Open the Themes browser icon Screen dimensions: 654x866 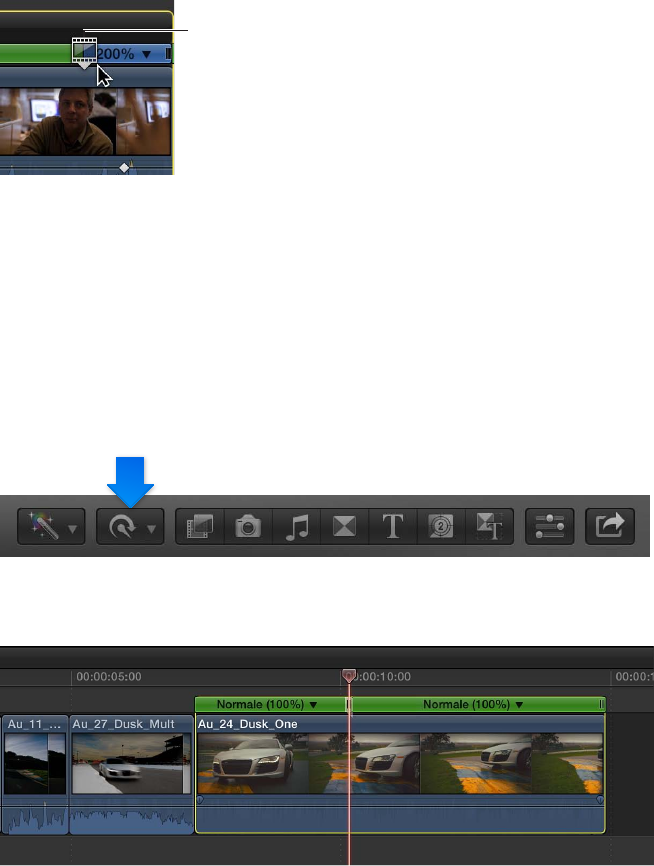(489, 526)
